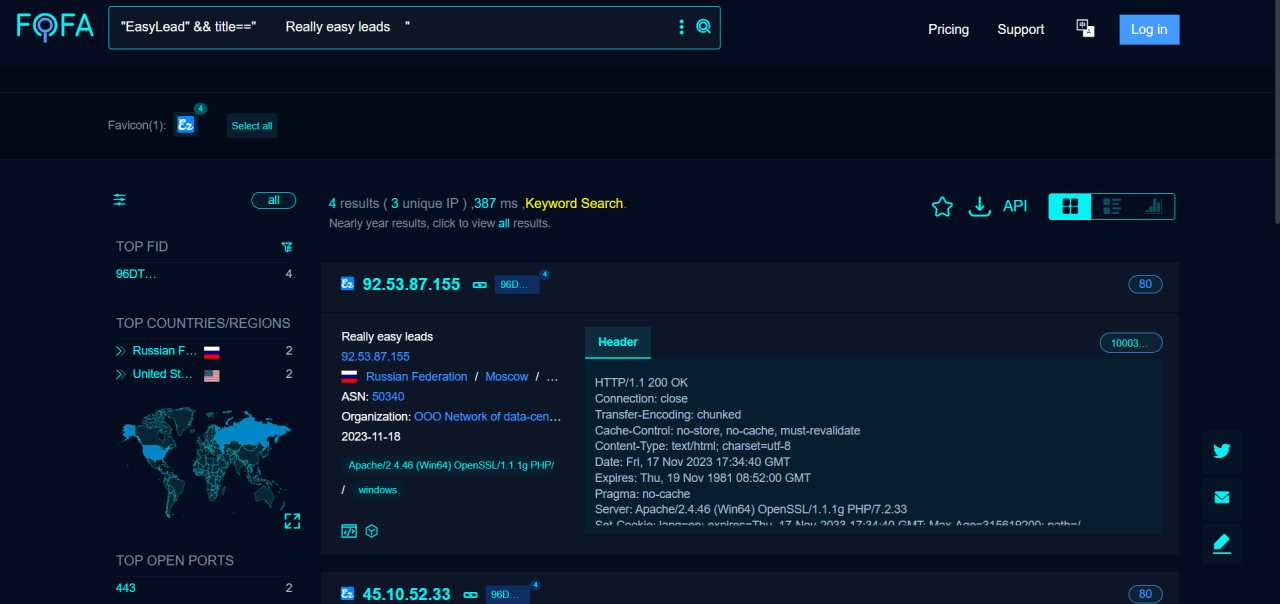Screen dimensions: 1280x604
Task: Click port 80 badge for 45.10.52.33
Action: (1145, 594)
